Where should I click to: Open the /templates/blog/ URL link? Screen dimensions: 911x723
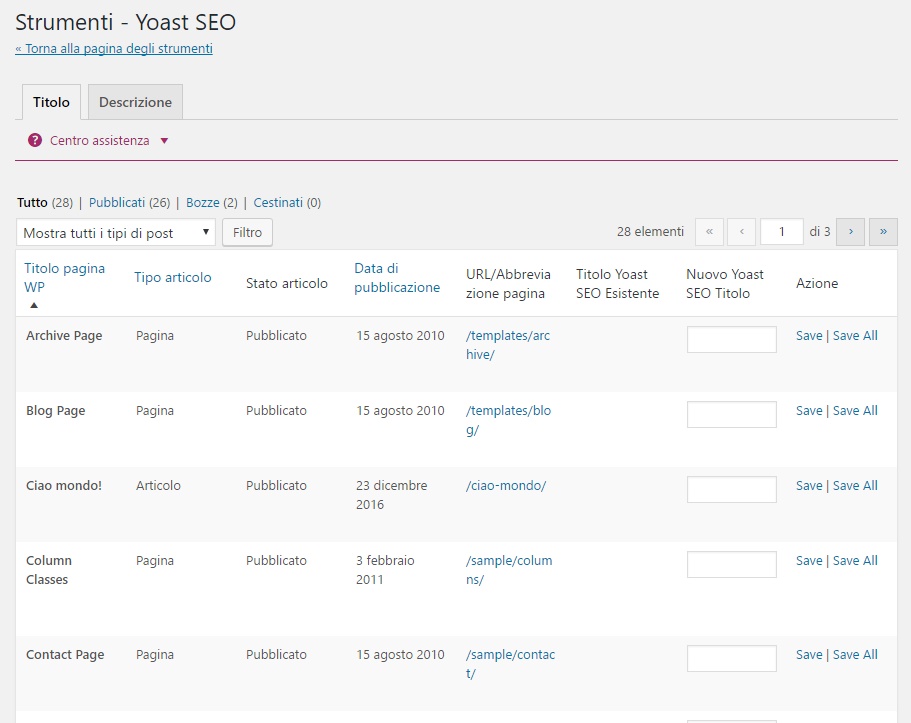click(x=508, y=420)
